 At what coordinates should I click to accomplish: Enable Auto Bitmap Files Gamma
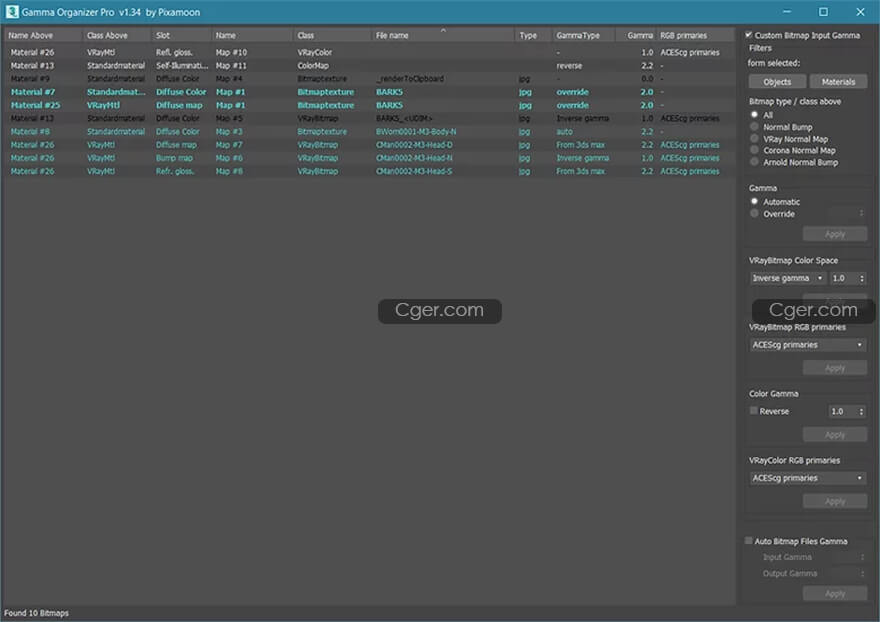[749, 541]
